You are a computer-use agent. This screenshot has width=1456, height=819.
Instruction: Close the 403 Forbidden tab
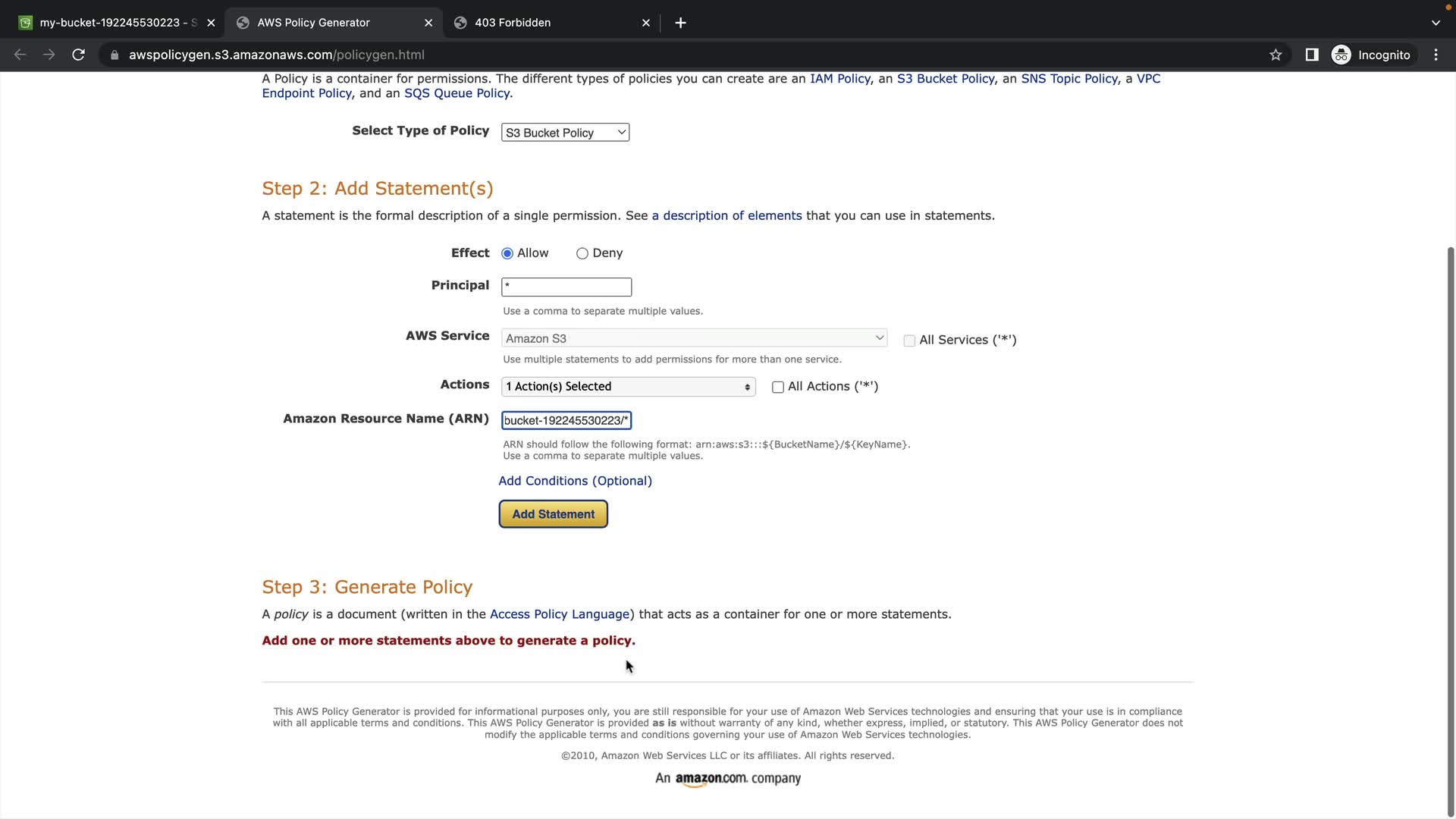(x=646, y=23)
